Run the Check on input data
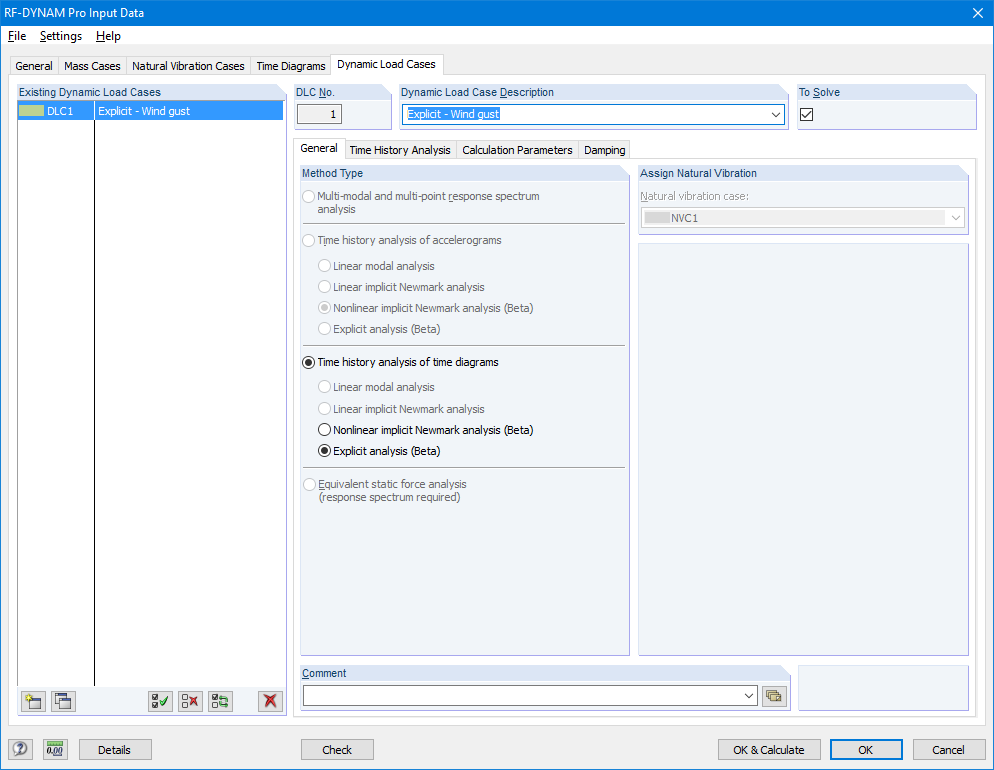Viewport: 994px width, 770px height. [x=337, y=749]
